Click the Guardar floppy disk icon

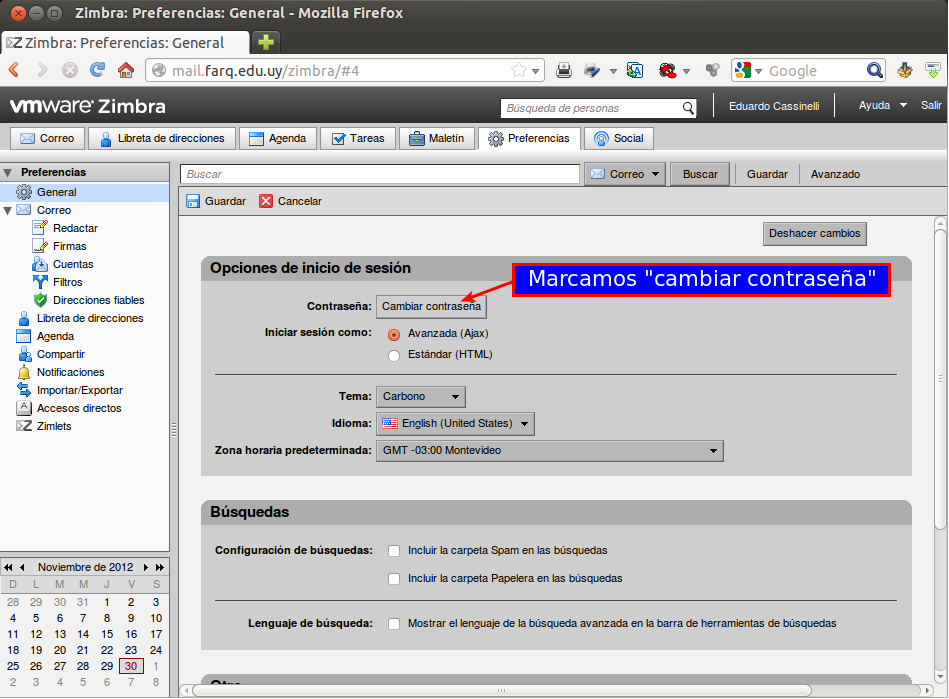(193, 201)
